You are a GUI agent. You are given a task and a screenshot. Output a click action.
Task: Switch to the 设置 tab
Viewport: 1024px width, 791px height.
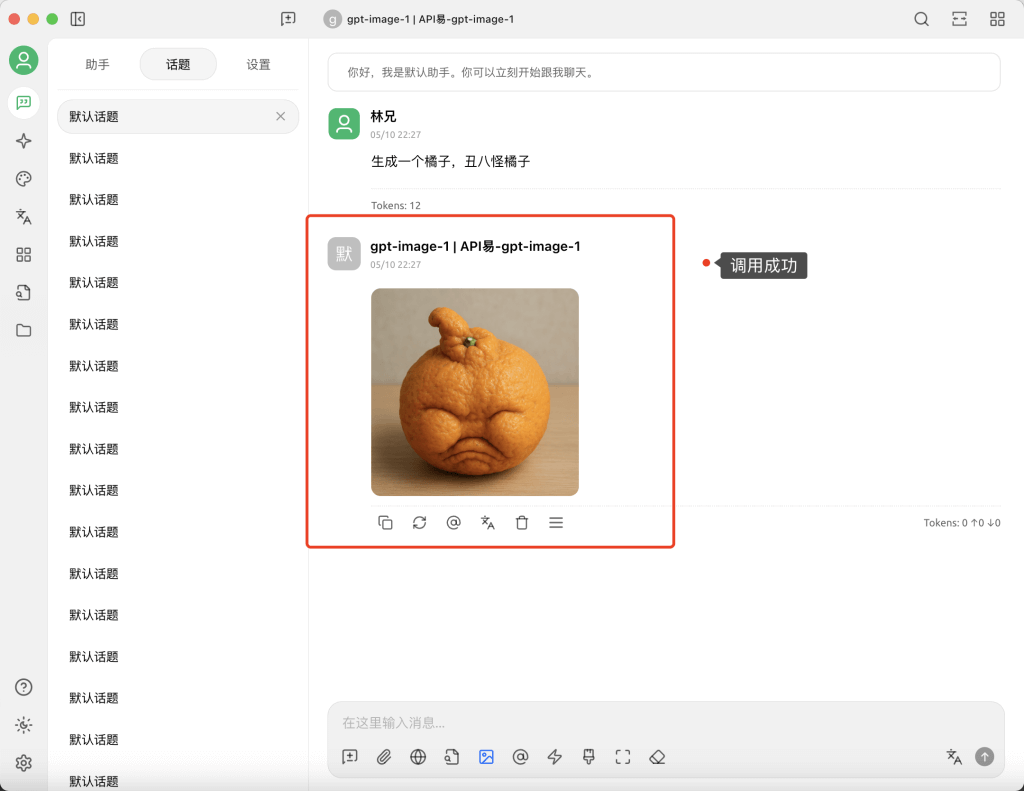click(258, 63)
